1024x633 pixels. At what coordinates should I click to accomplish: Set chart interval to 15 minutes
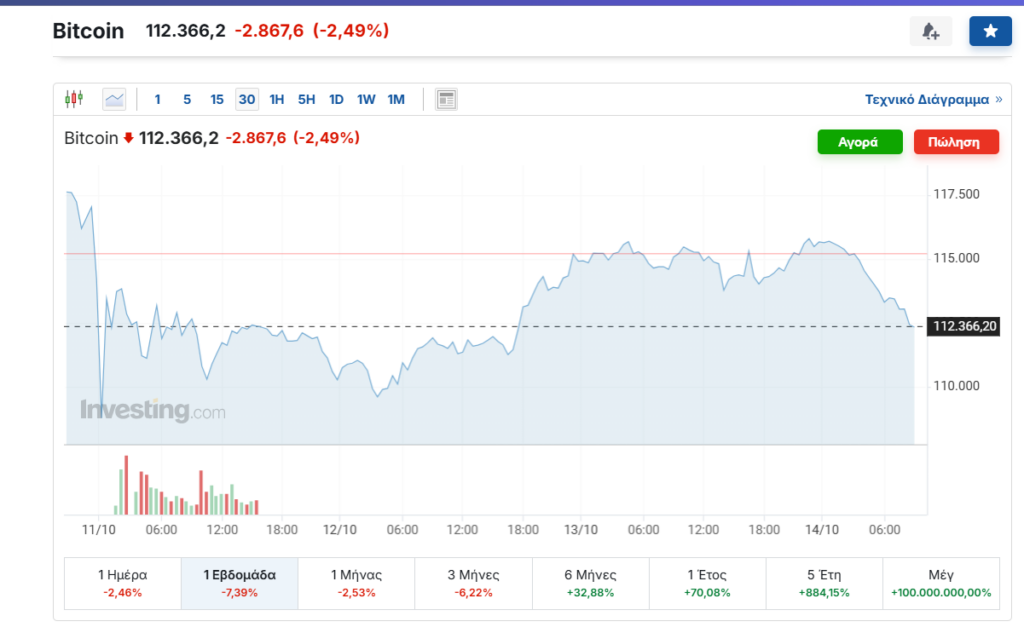(x=217, y=99)
